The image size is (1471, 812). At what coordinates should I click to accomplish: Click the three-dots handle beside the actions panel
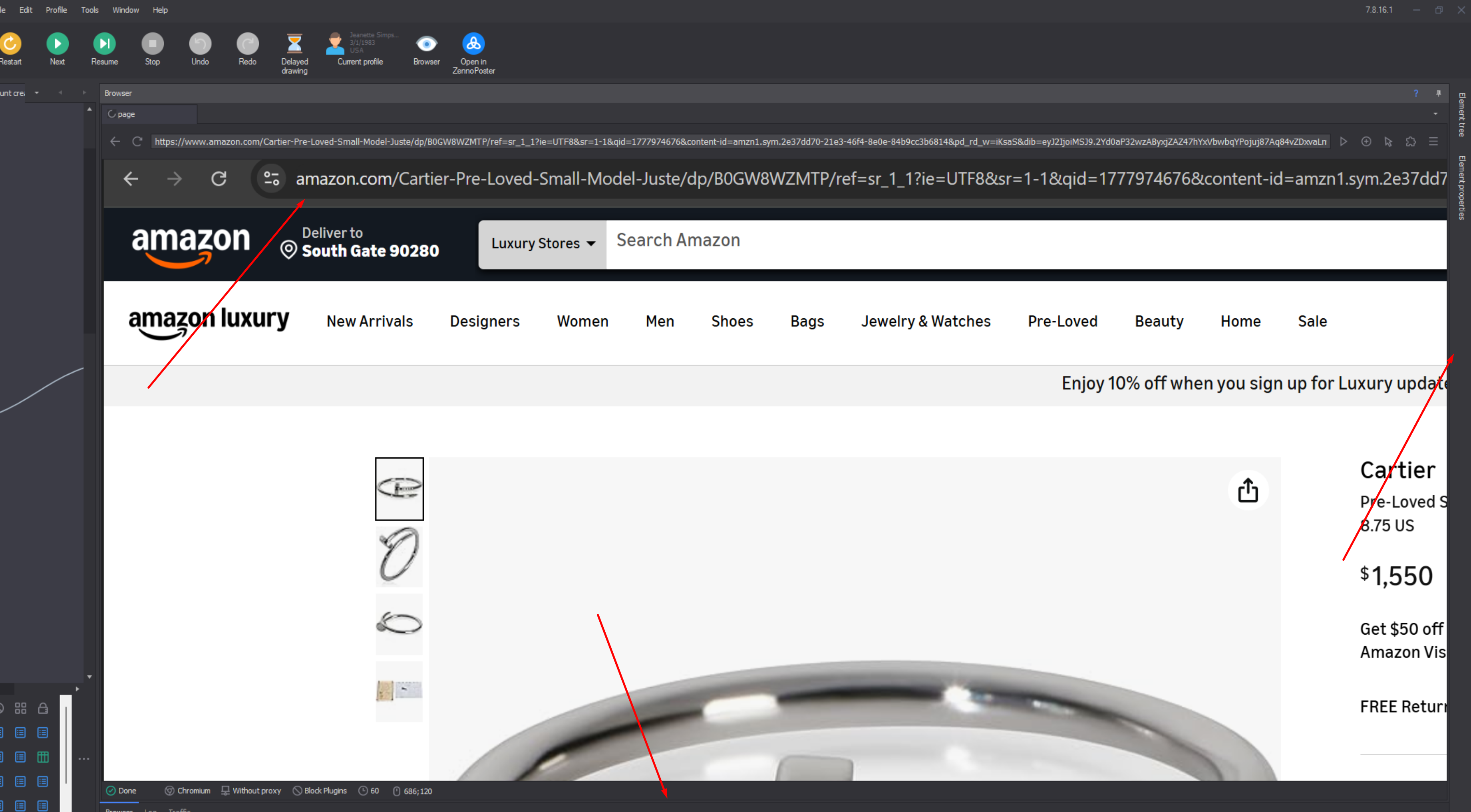click(84, 759)
